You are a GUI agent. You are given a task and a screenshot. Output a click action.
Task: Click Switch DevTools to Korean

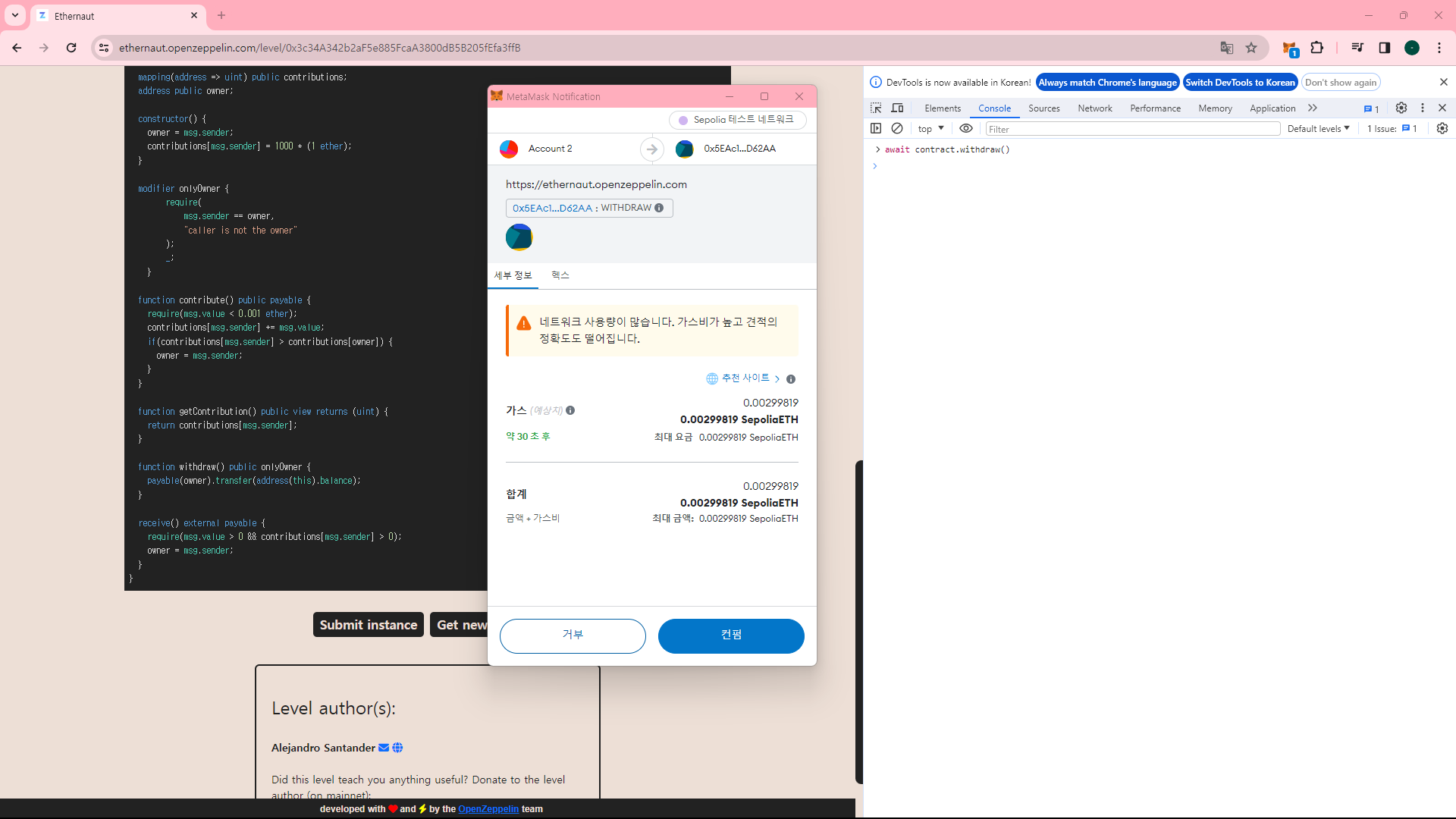[x=1241, y=83]
